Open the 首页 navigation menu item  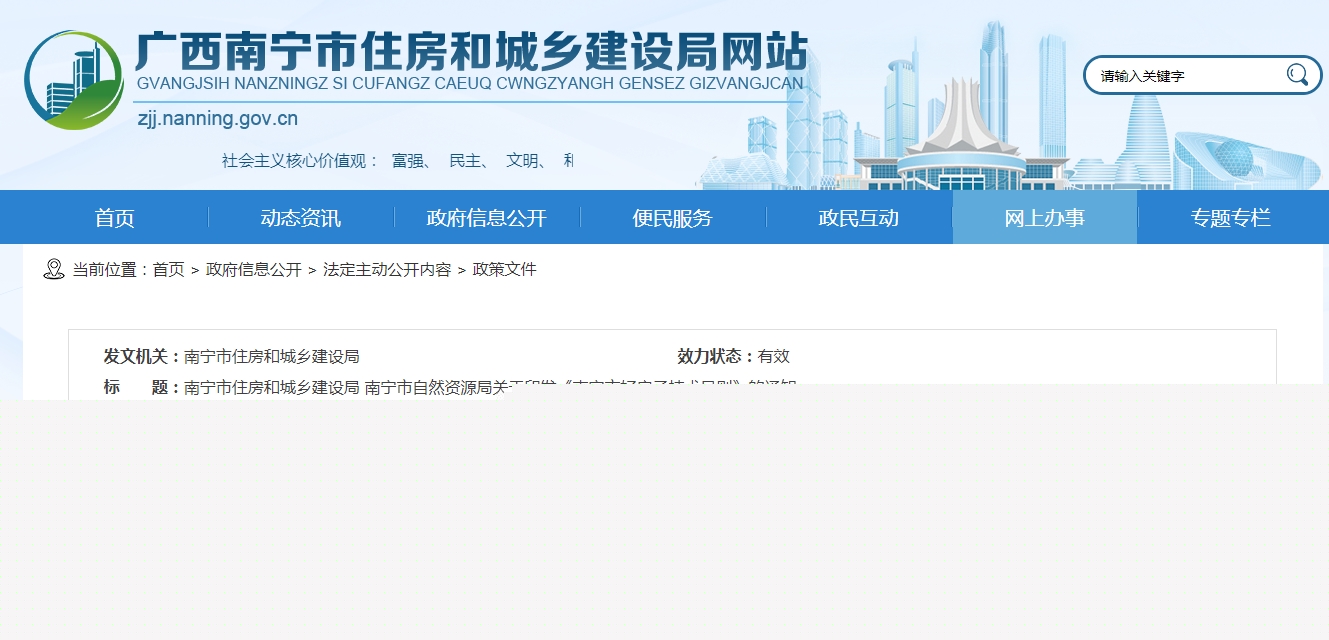click(x=115, y=218)
